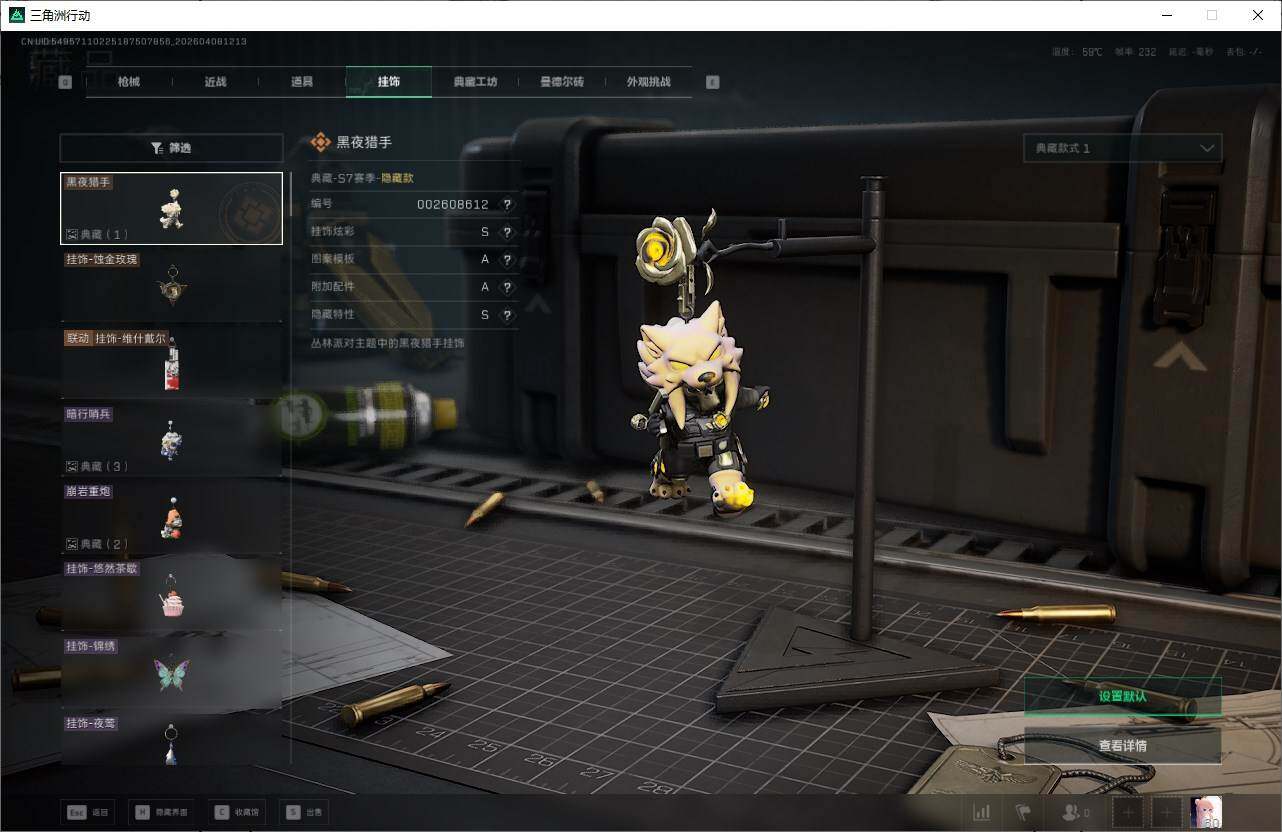
Task: Open the 筛选 filter menu
Action: 171,148
